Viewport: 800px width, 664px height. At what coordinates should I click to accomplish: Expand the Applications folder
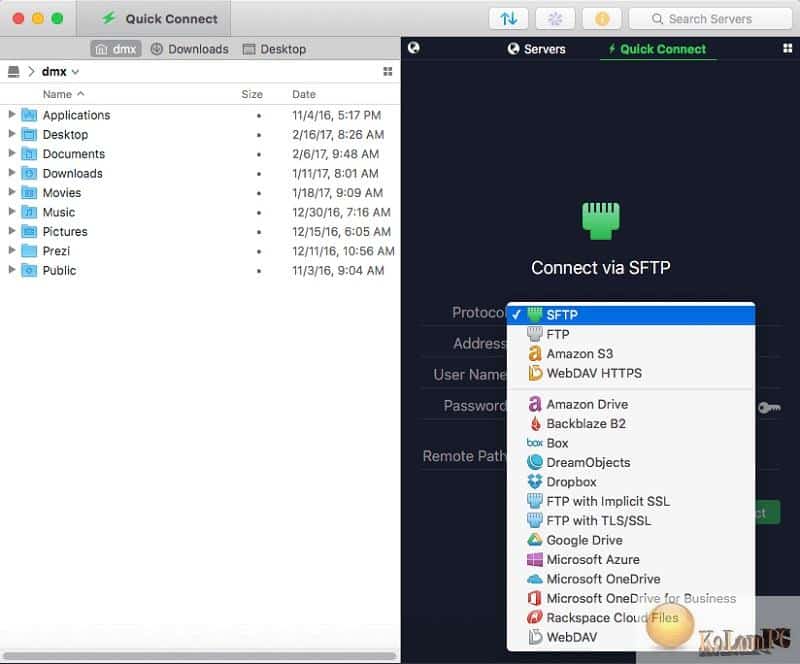[x=12, y=114]
